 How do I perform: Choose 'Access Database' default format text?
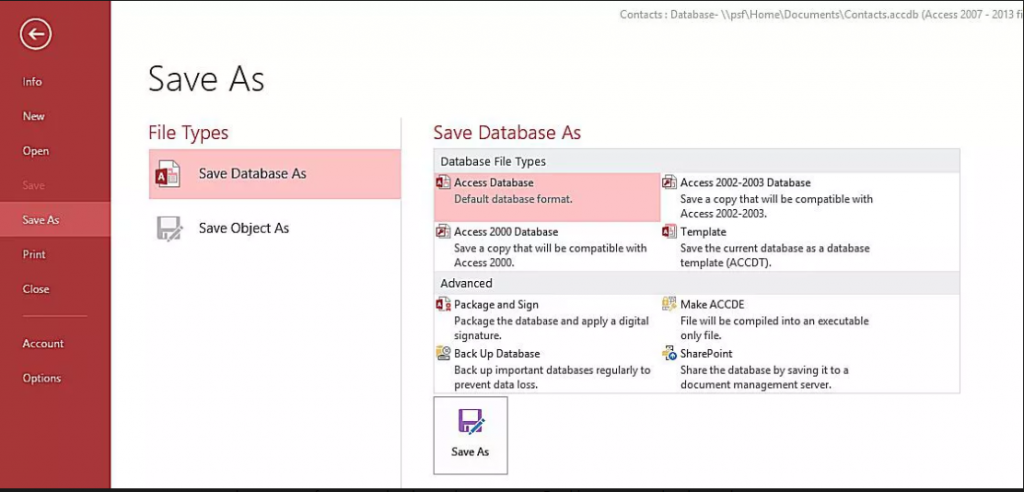pos(494,183)
